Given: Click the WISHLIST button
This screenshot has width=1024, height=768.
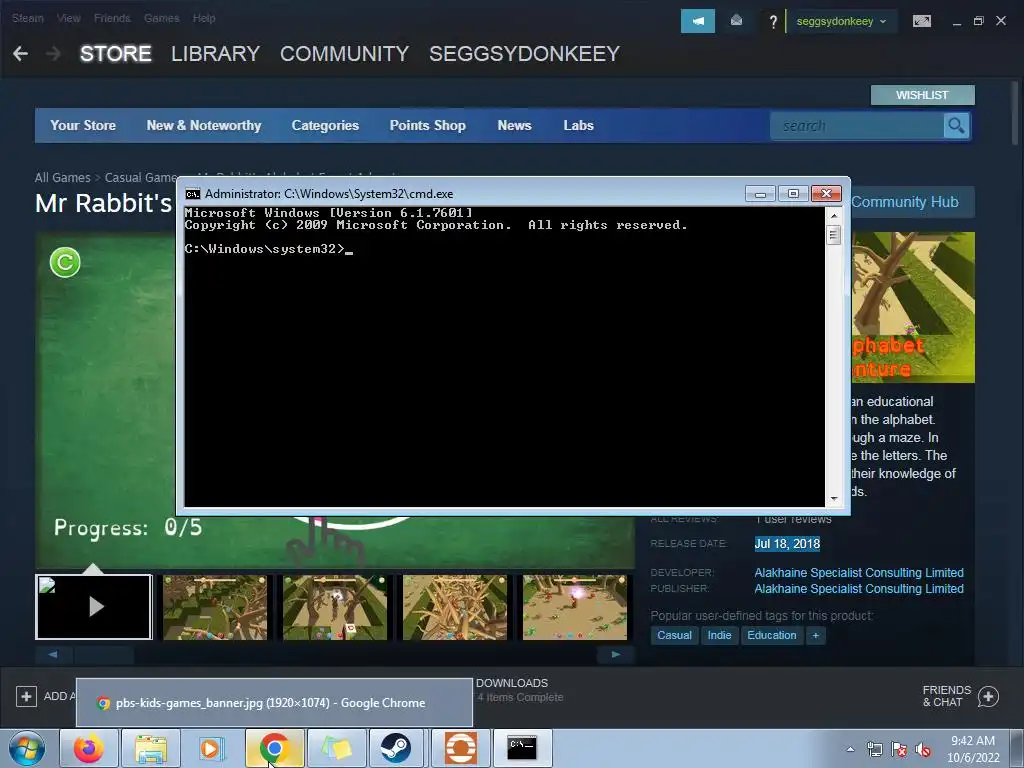Looking at the screenshot, I should [922, 95].
